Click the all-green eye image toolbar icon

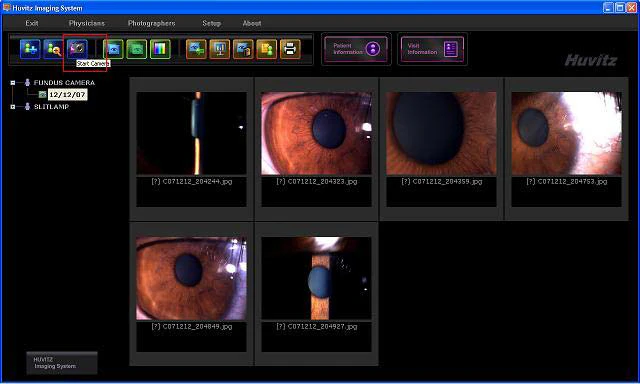pyautogui.click(x=137, y=49)
